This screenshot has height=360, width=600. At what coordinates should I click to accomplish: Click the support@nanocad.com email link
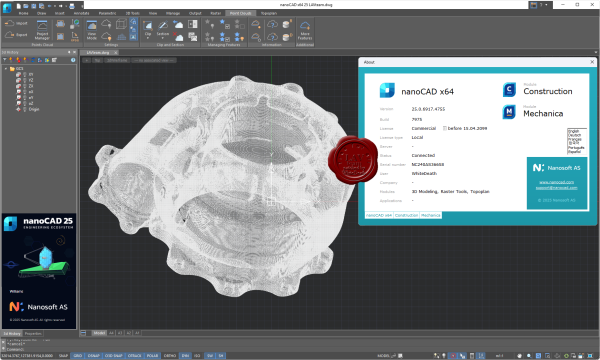[x=556, y=187]
